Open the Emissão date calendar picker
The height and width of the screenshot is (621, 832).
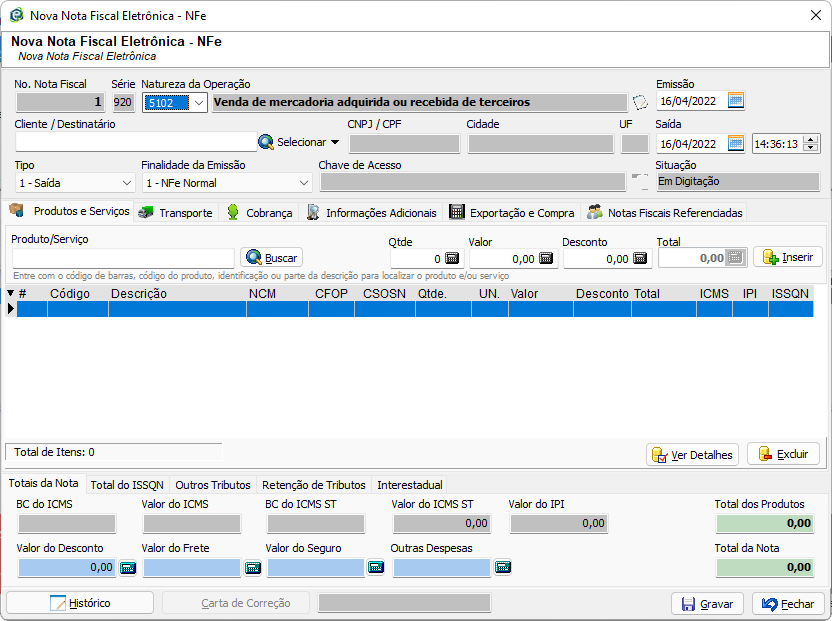click(736, 101)
